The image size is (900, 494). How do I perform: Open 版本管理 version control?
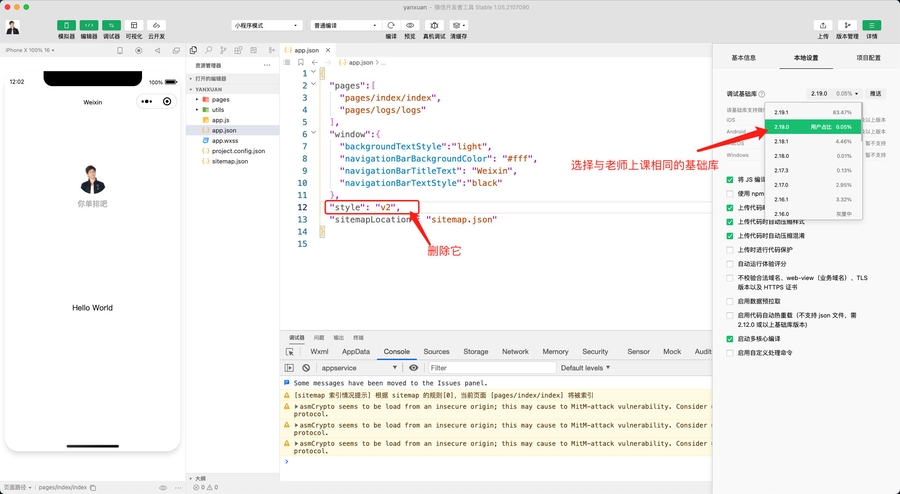coord(847,25)
